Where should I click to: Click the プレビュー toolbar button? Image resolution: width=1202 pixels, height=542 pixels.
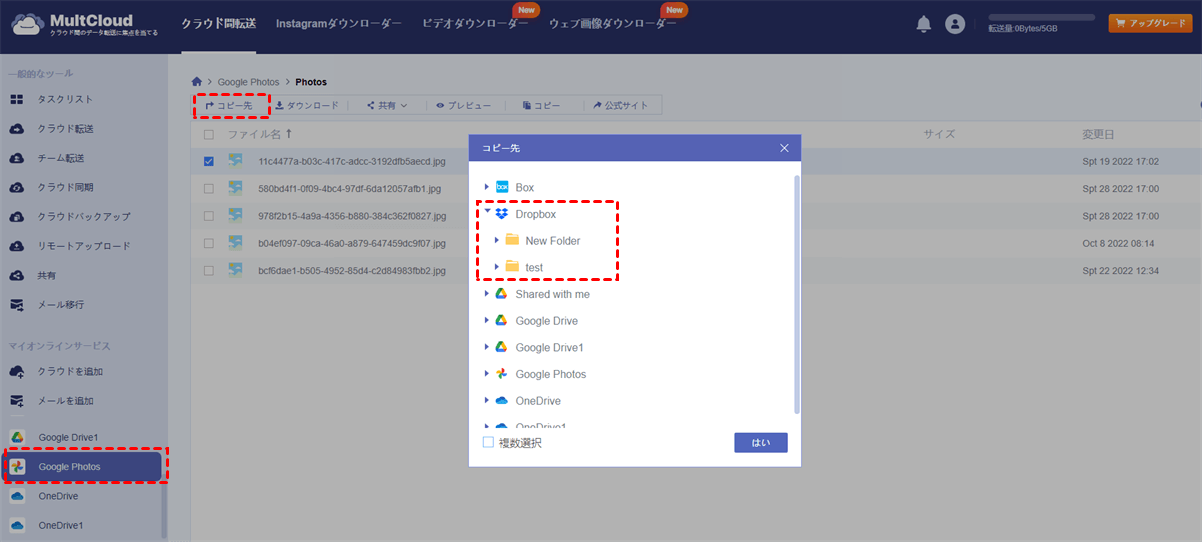(463, 105)
